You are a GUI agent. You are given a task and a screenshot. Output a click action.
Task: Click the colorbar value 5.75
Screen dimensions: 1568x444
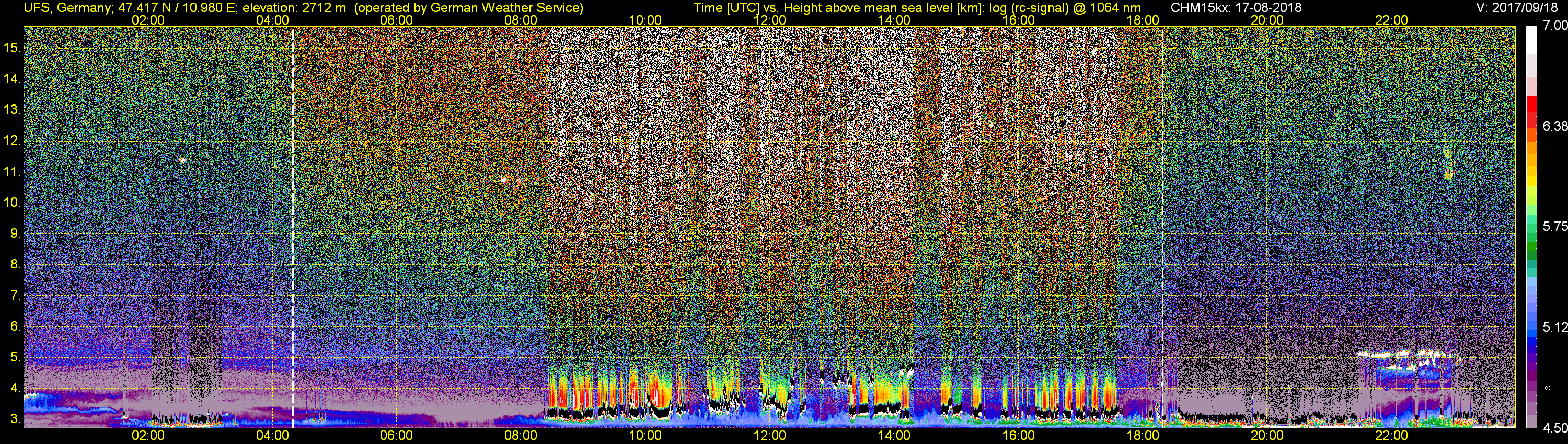(x=1555, y=226)
